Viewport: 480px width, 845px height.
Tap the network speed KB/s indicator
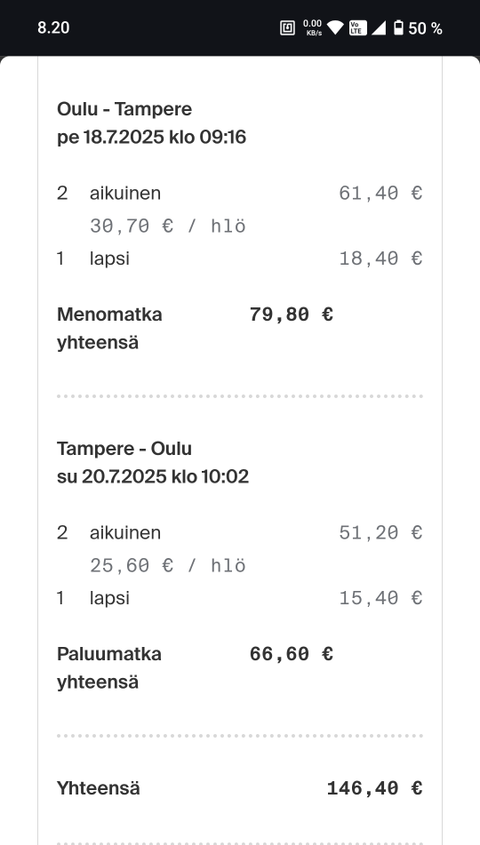coord(312,28)
